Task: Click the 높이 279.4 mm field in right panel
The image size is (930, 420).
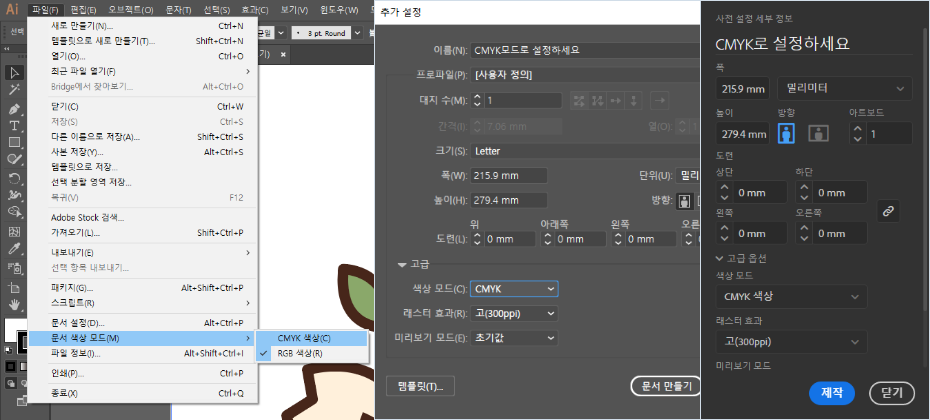Action: pos(743,134)
